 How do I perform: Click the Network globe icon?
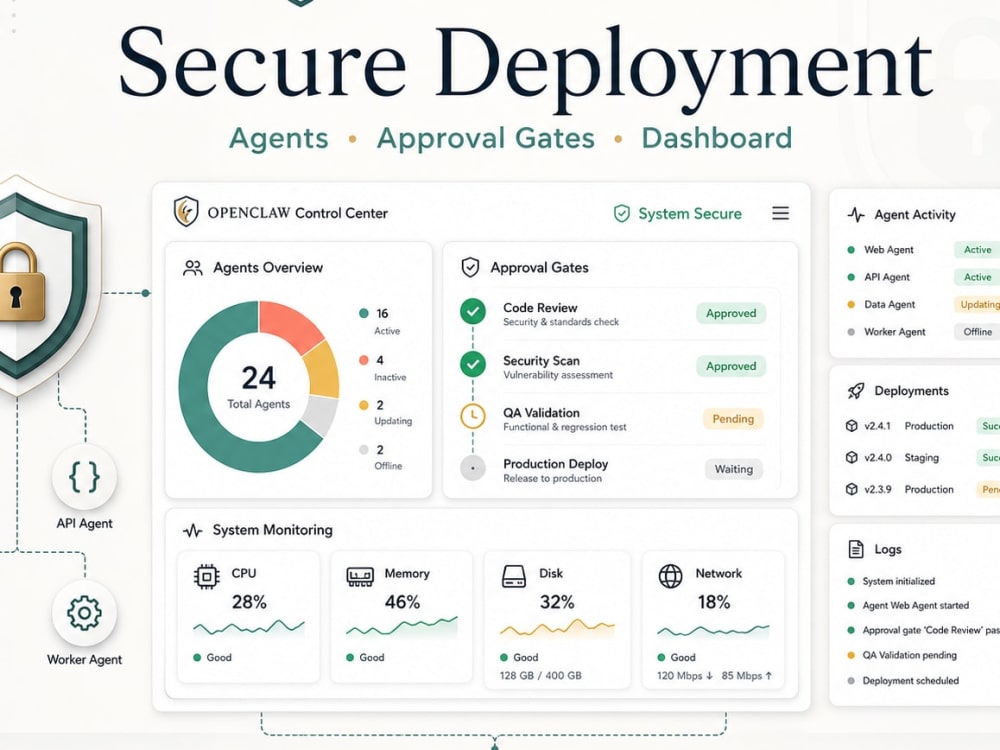[x=670, y=576]
